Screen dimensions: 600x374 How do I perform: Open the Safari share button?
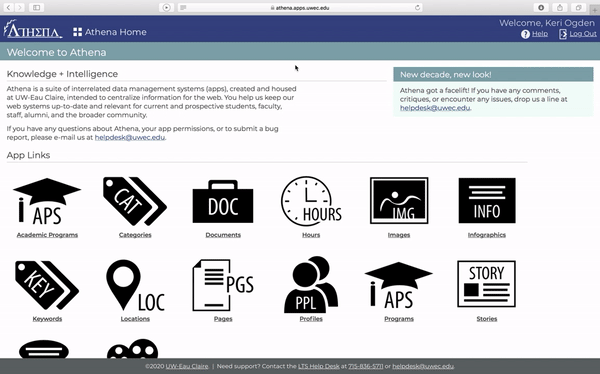click(x=560, y=7)
